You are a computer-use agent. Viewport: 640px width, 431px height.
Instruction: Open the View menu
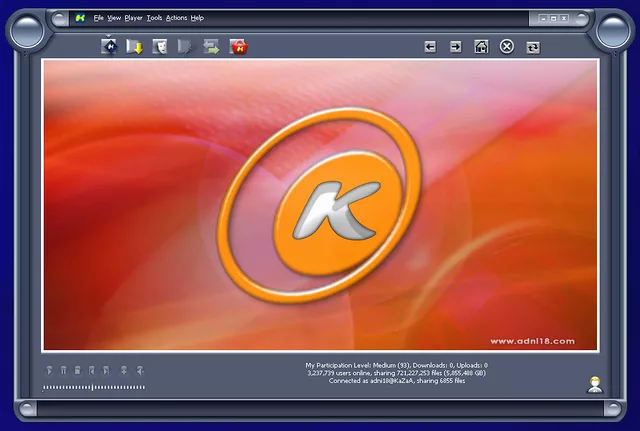click(x=114, y=18)
